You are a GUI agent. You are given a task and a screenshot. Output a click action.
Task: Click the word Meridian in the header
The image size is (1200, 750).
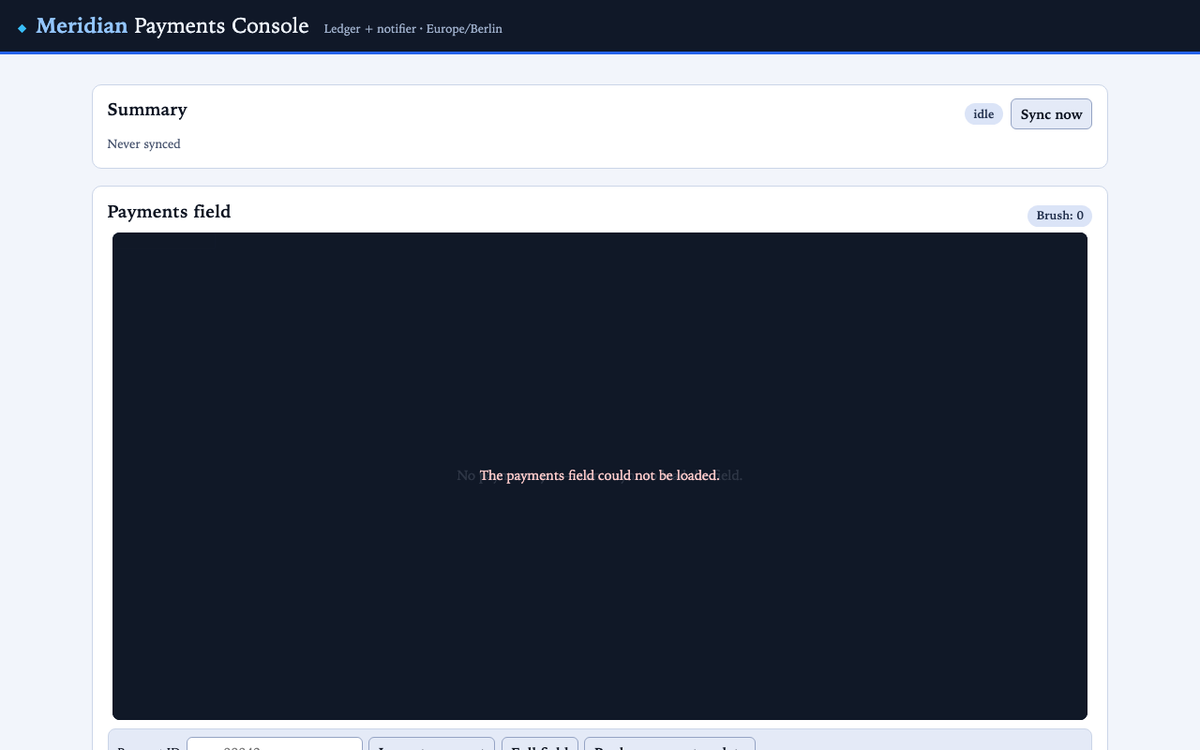pos(82,26)
